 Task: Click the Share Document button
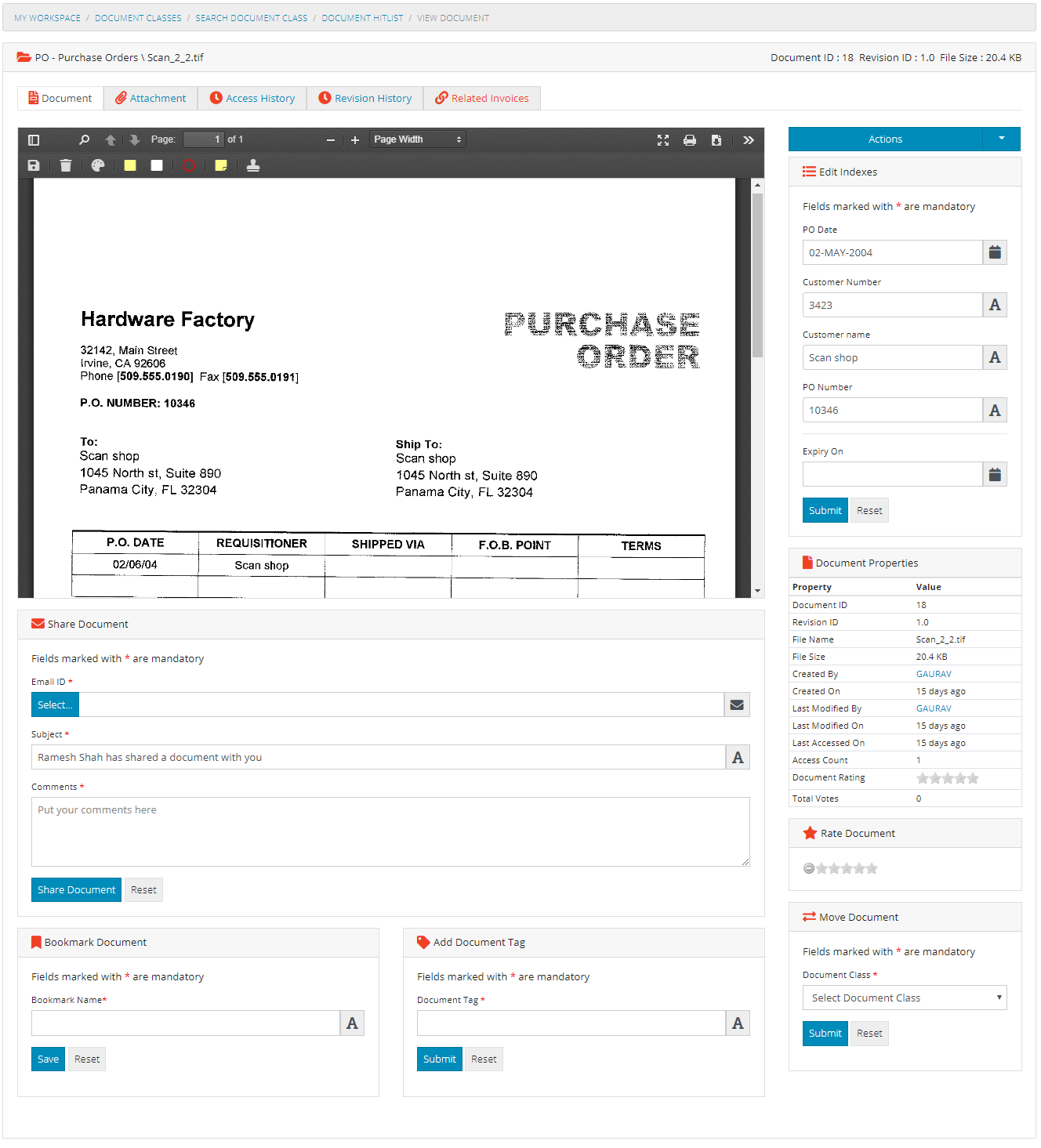[x=76, y=890]
